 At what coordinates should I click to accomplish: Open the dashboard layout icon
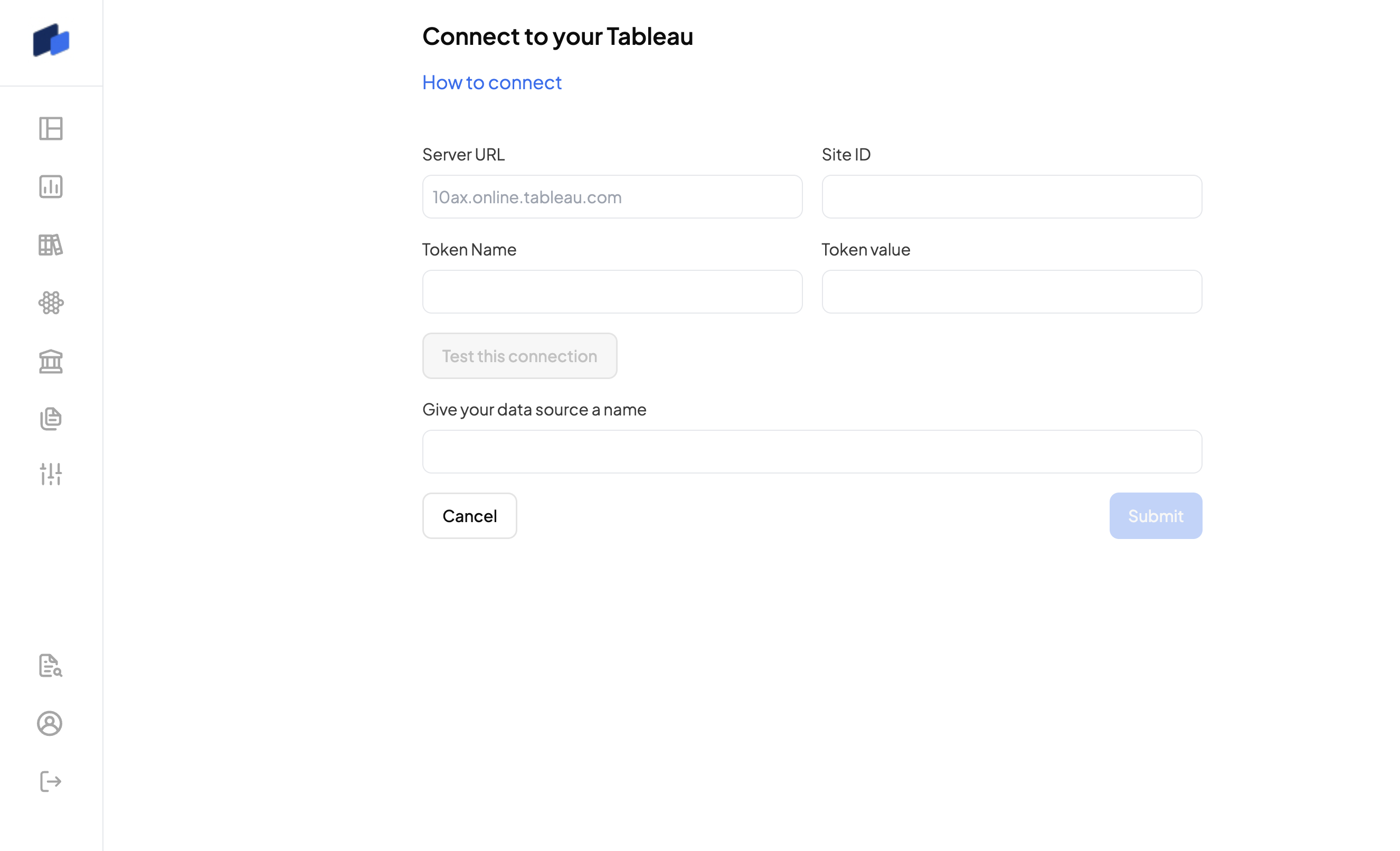click(51, 128)
